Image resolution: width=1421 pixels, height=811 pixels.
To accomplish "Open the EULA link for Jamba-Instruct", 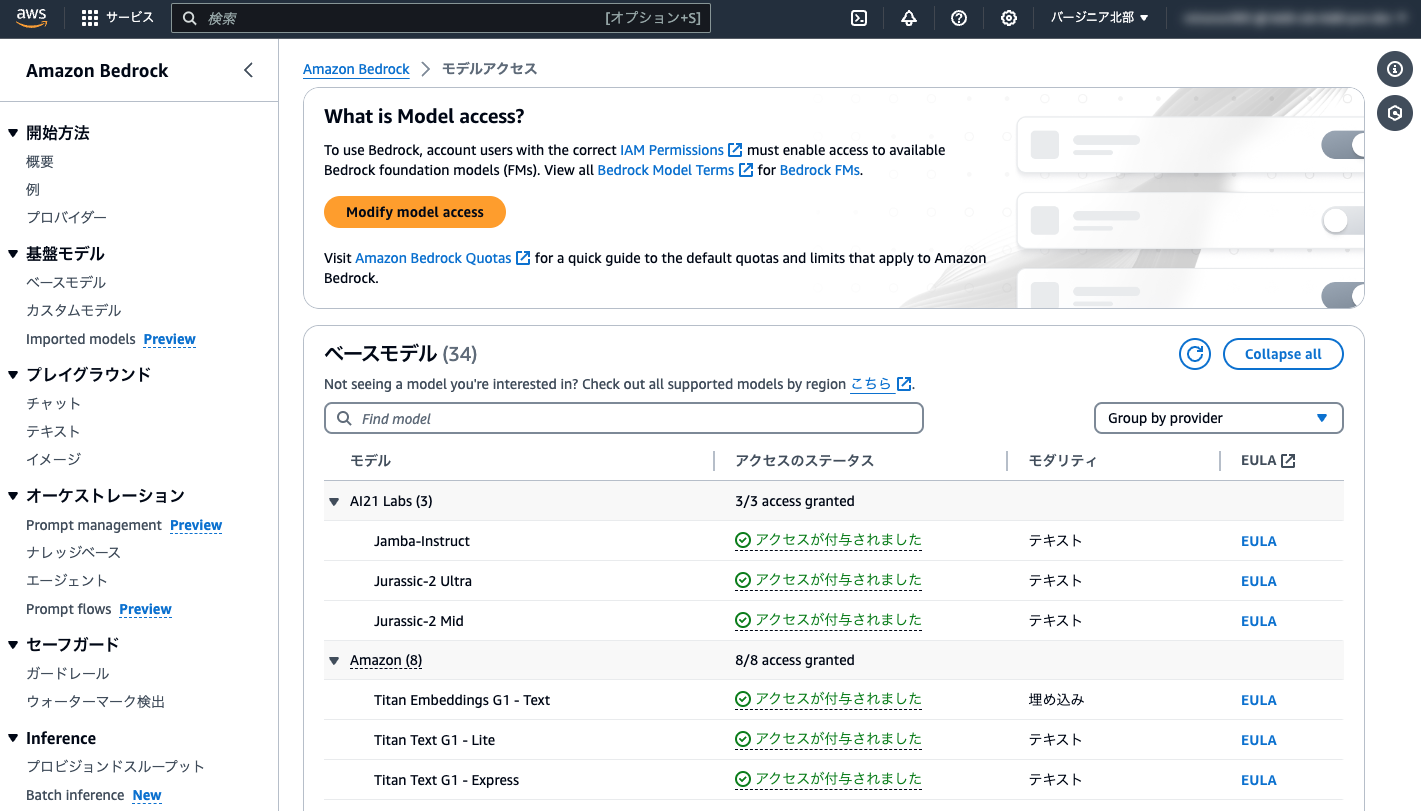I will [1259, 541].
